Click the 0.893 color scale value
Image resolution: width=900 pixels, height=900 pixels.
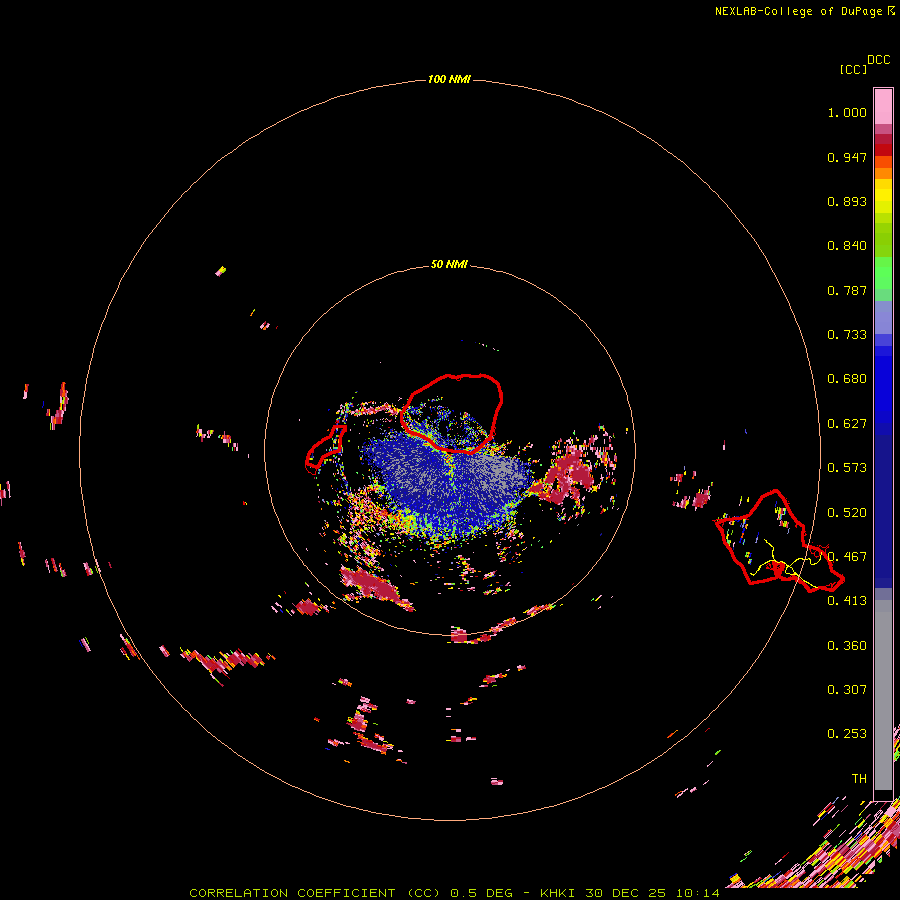(x=847, y=201)
